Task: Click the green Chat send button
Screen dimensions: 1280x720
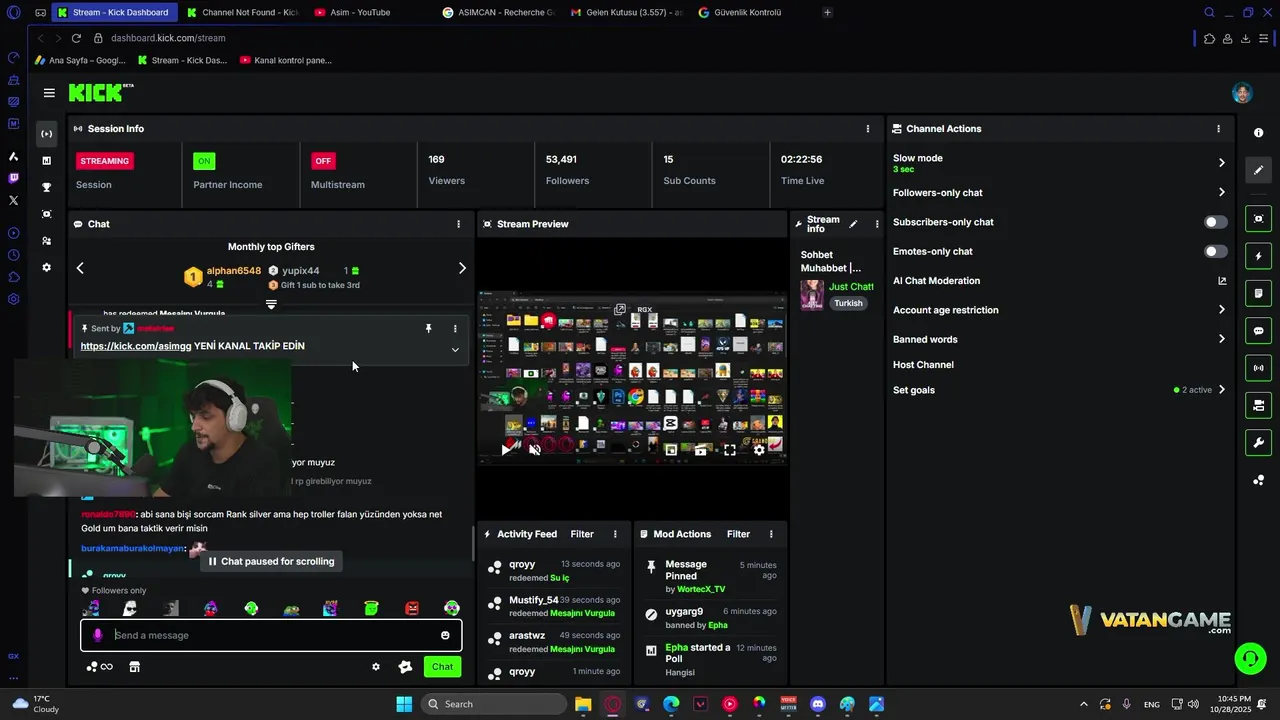Action: 442,667
